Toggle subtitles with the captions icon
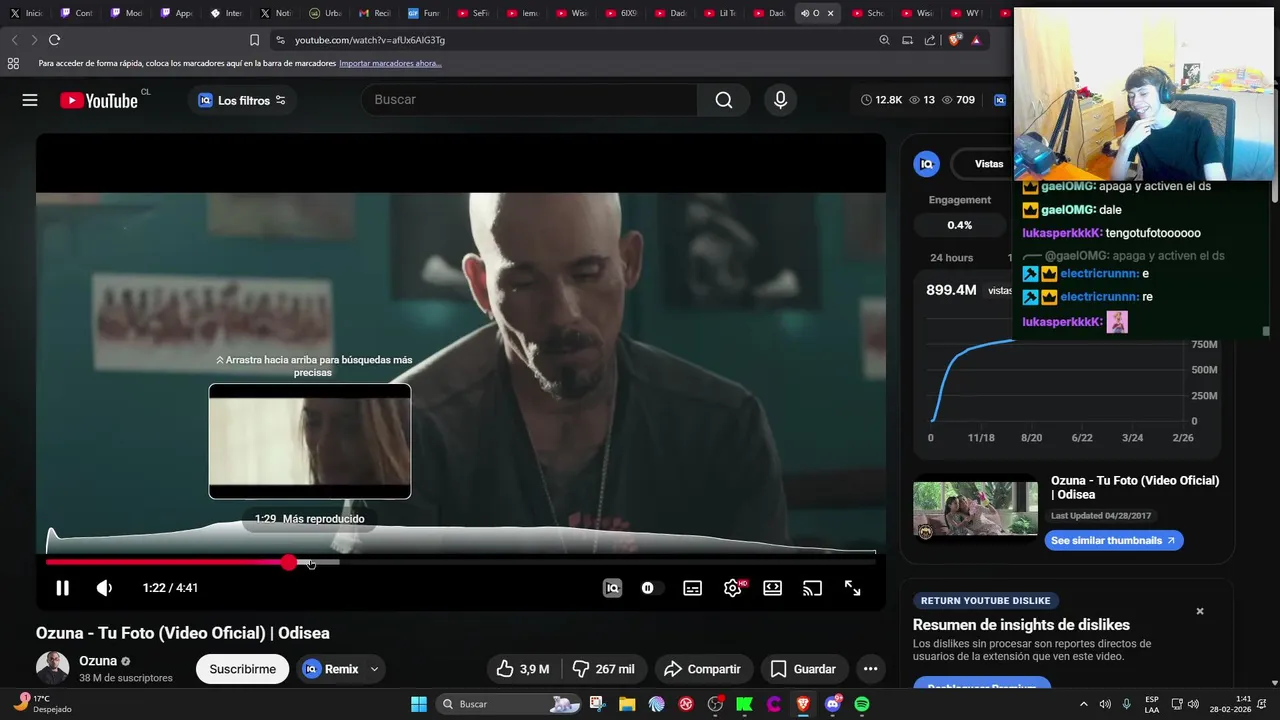This screenshot has height=720, width=1280. 692,588
